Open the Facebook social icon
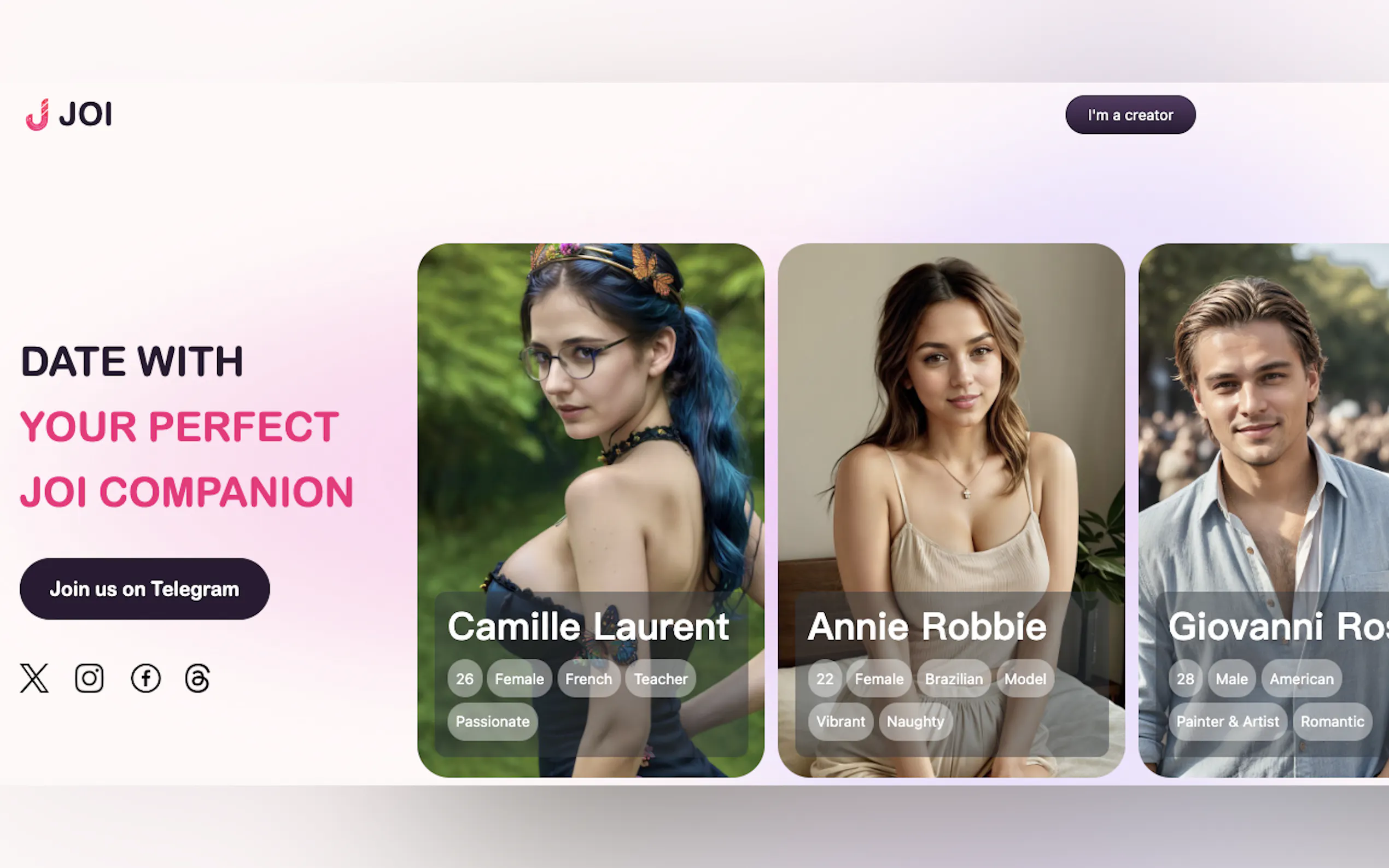The height and width of the screenshot is (868, 1389). (x=146, y=678)
